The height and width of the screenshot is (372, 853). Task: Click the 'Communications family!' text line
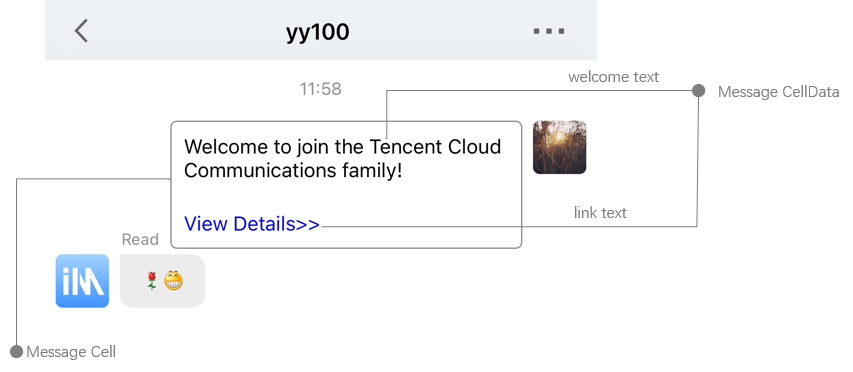(293, 171)
